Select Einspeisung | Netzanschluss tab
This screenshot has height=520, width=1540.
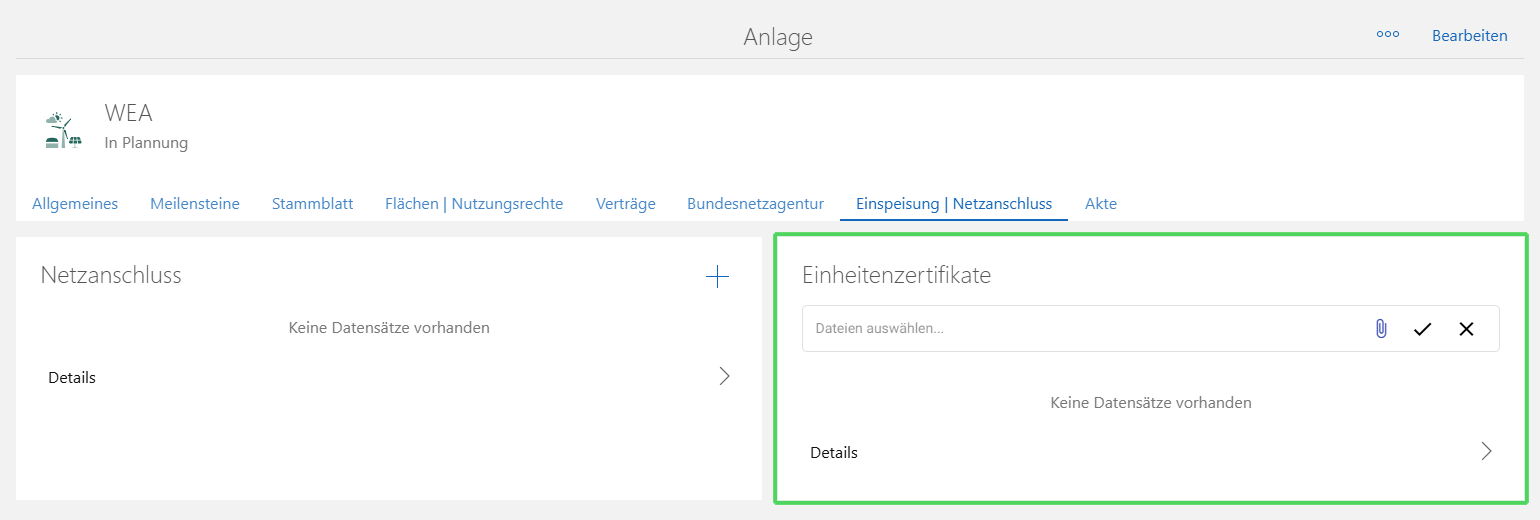pos(954,204)
